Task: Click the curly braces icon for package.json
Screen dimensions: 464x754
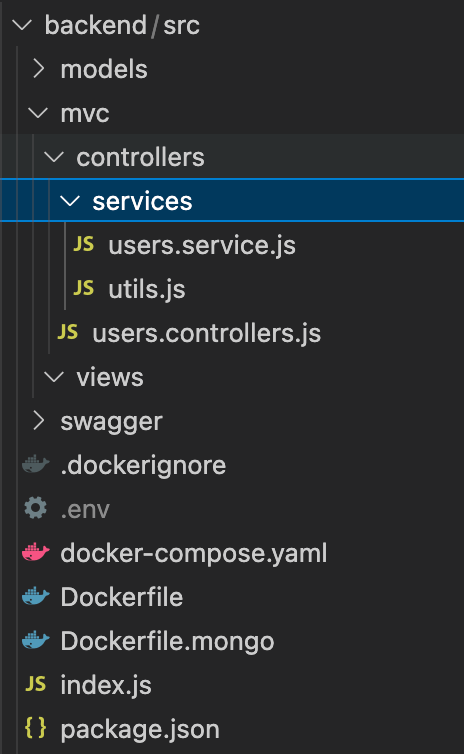Action: pyautogui.click(x=36, y=728)
